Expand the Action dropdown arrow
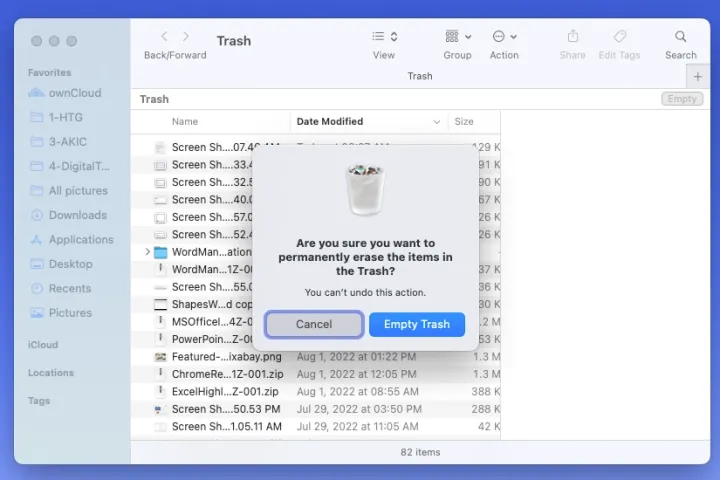Viewport: 720px width, 480px height. tap(513, 37)
